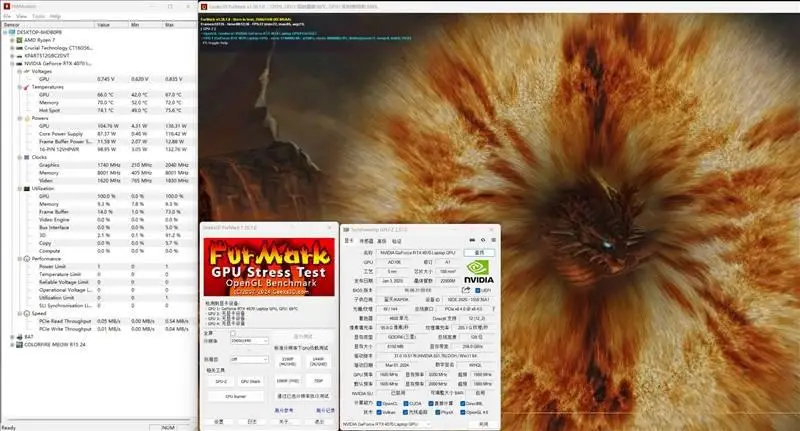Click the CPU burner button in FurMark
The width and height of the screenshot is (800, 431).
coord(235,397)
